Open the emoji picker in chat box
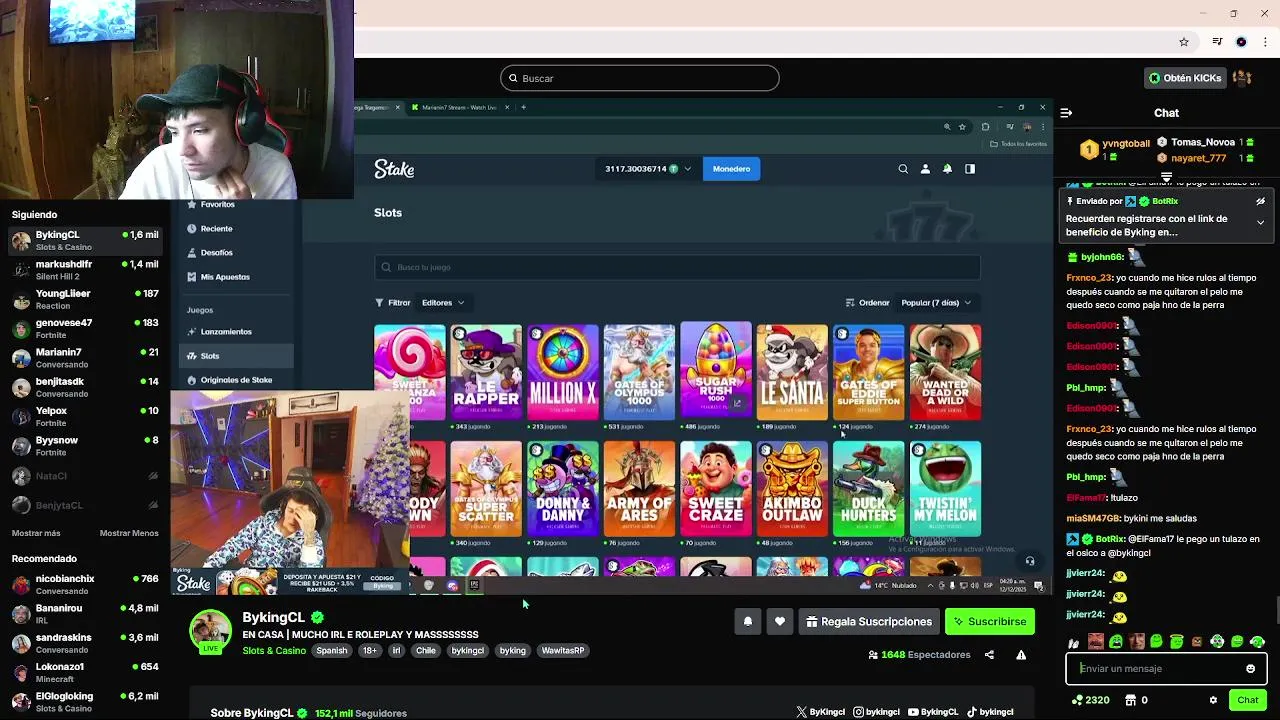Image resolution: width=1280 pixels, height=720 pixels. (1250, 669)
